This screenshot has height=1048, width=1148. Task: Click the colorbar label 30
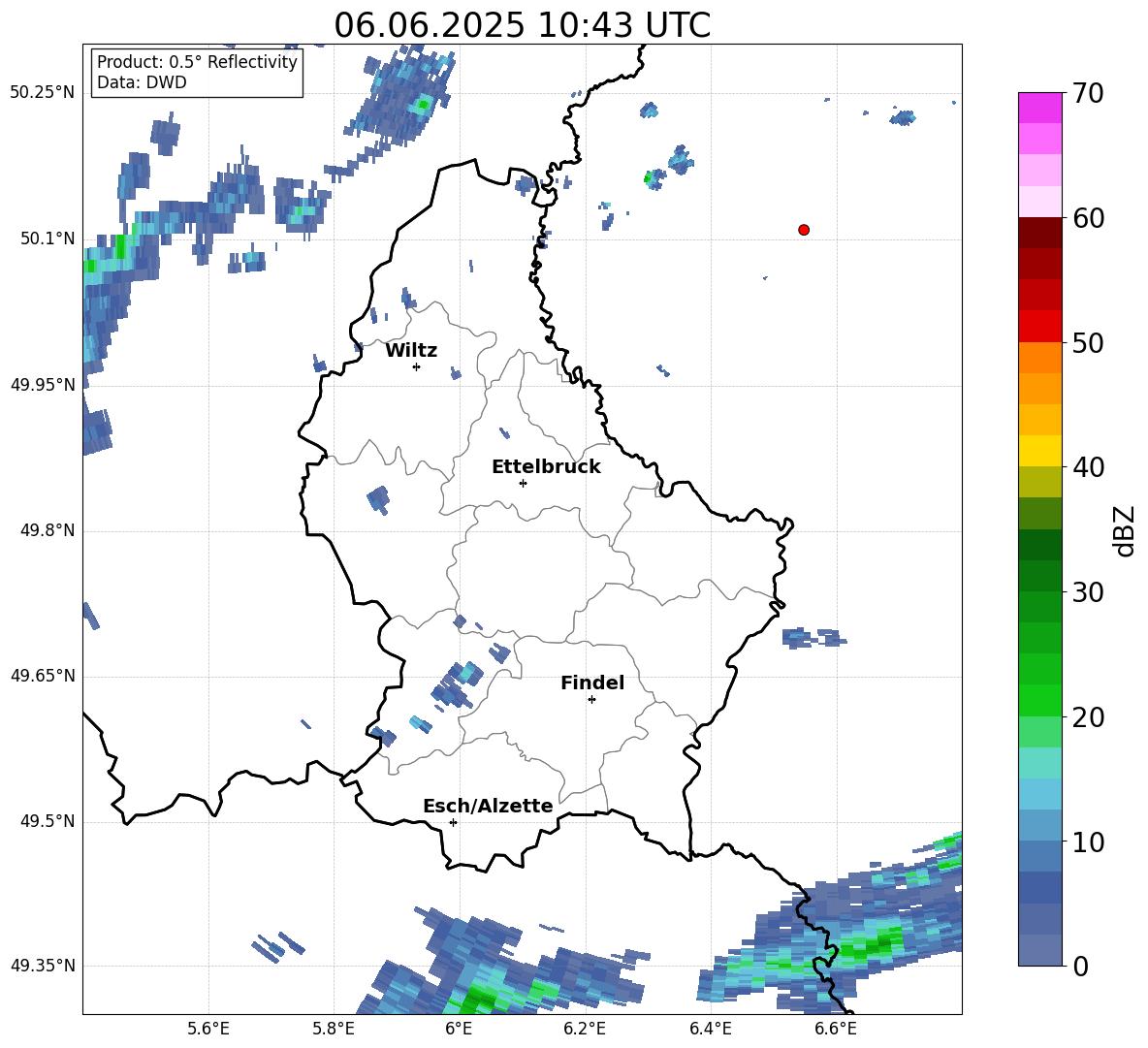1088,592
